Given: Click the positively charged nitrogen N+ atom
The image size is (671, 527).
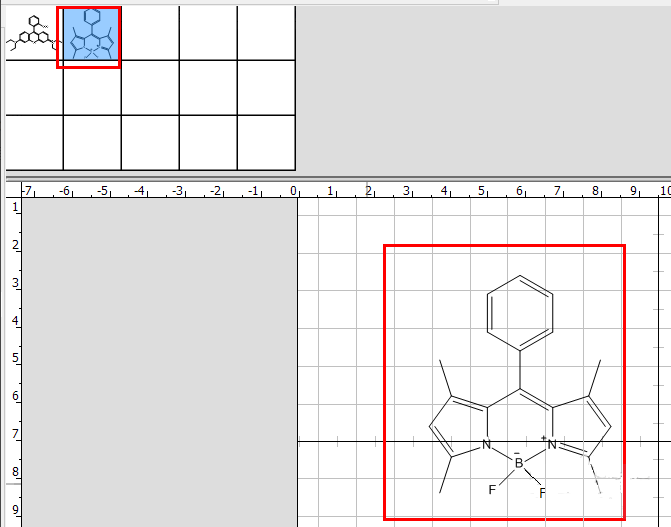Looking at the screenshot, I should [552, 445].
